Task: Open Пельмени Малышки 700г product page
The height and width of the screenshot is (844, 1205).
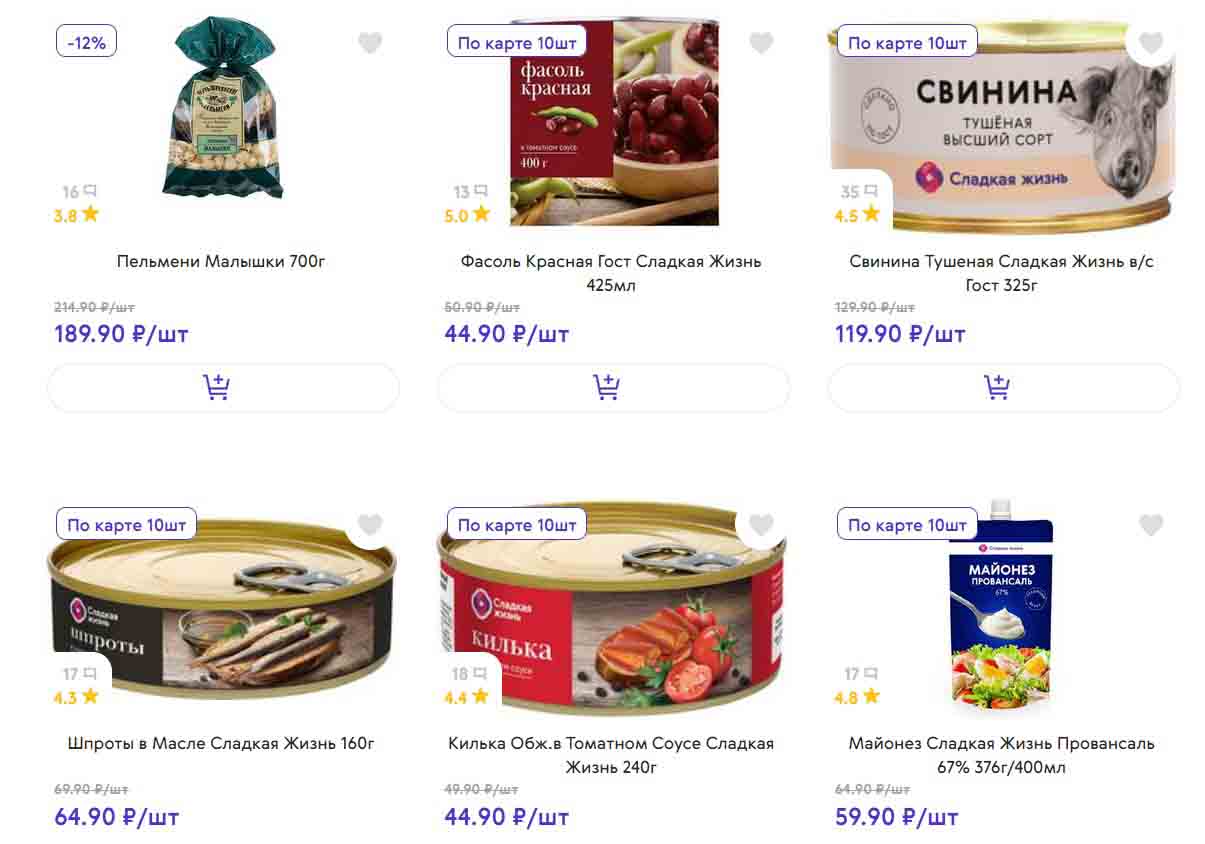Action: point(221,262)
